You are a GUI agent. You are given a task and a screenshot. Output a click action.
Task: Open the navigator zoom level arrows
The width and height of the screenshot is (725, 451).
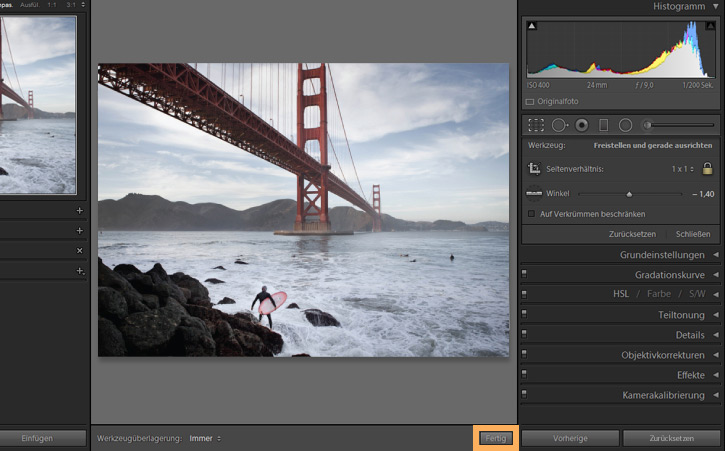pyautogui.click(x=83, y=5)
